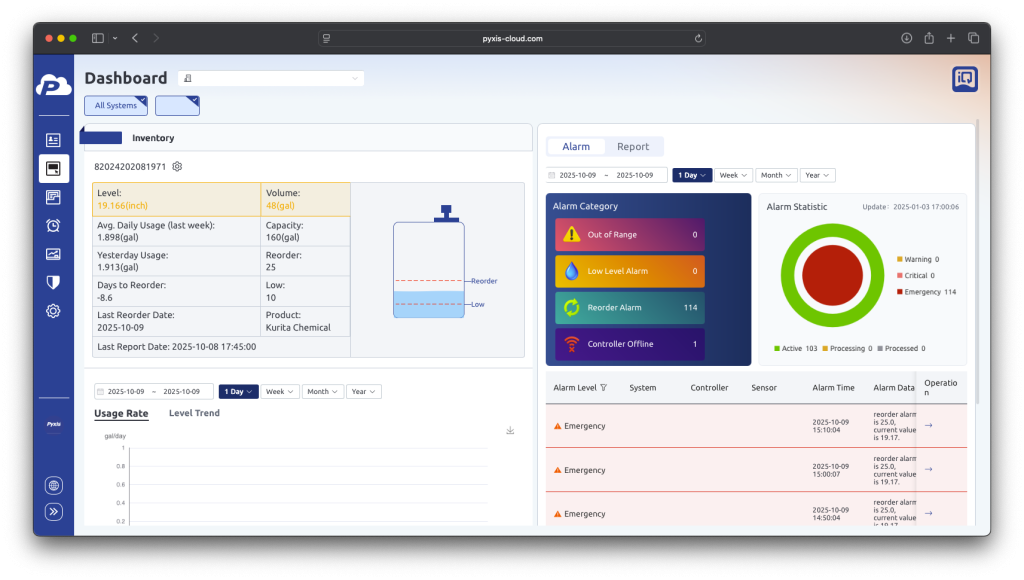Switch to the Report tab
The height and width of the screenshot is (580, 1024).
[632, 147]
